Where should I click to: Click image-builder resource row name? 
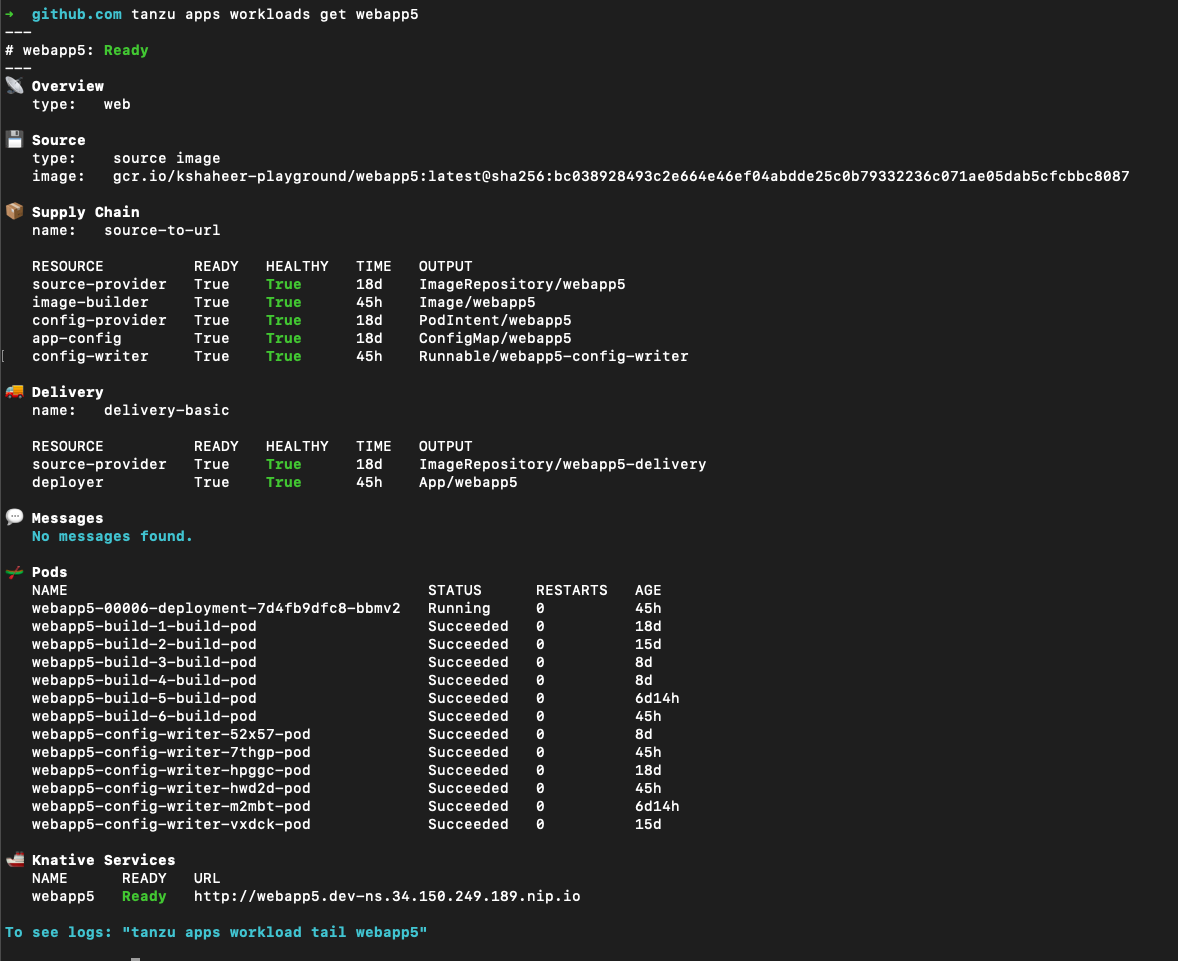click(90, 303)
